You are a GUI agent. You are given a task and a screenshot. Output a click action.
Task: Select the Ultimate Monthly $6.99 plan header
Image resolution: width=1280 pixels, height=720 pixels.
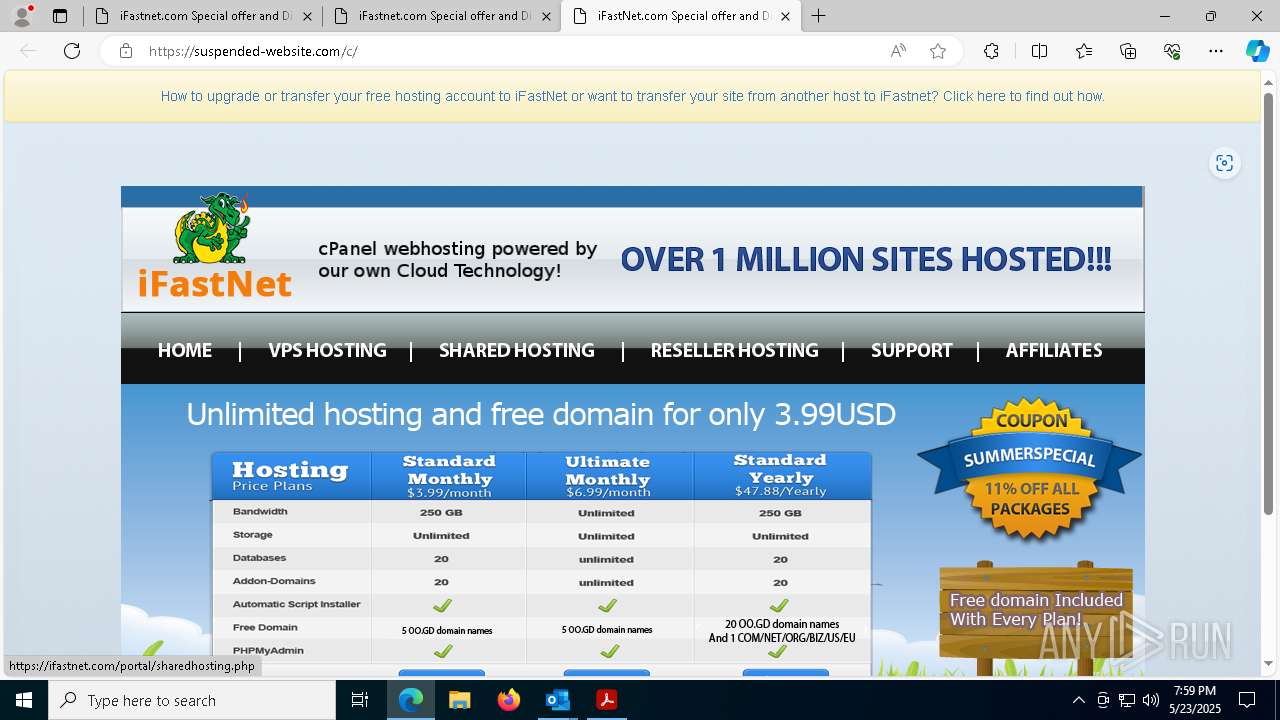(x=608, y=476)
